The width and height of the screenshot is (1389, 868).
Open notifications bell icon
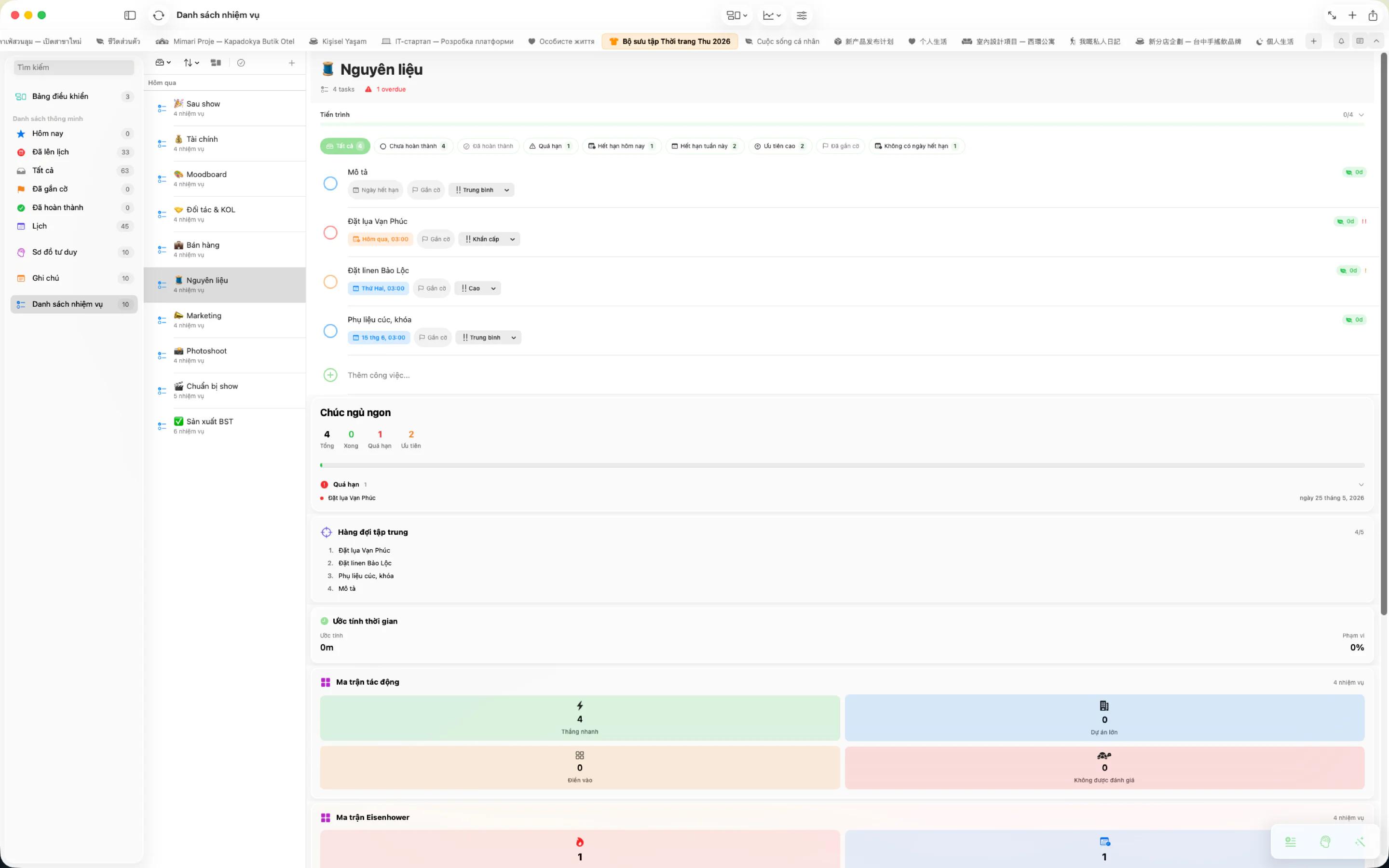click(1341, 41)
